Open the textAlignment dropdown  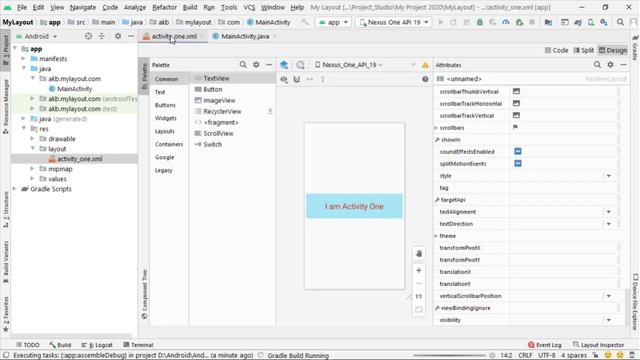[609, 212]
